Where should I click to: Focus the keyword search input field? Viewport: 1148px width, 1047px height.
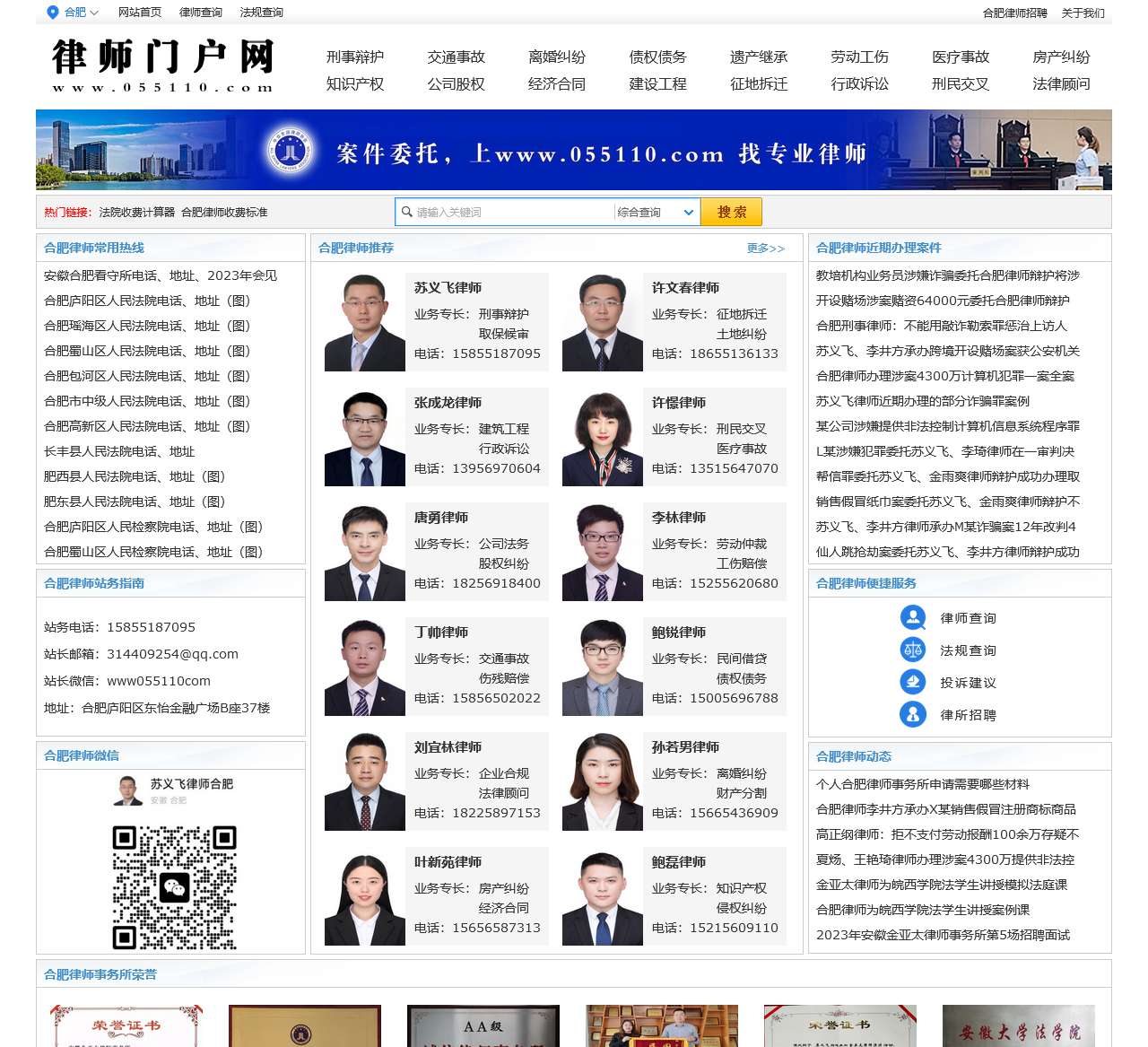point(511,212)
